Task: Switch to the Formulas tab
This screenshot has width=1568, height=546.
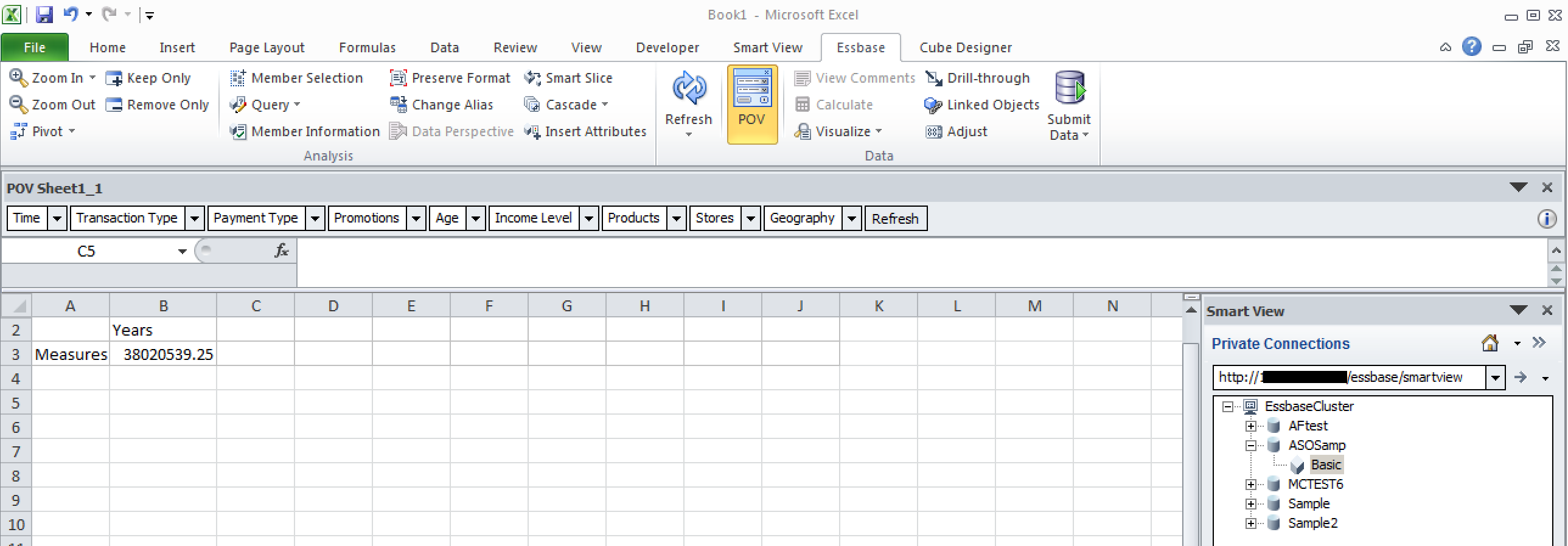Action: pyautogui.click(x=367, y=47)
